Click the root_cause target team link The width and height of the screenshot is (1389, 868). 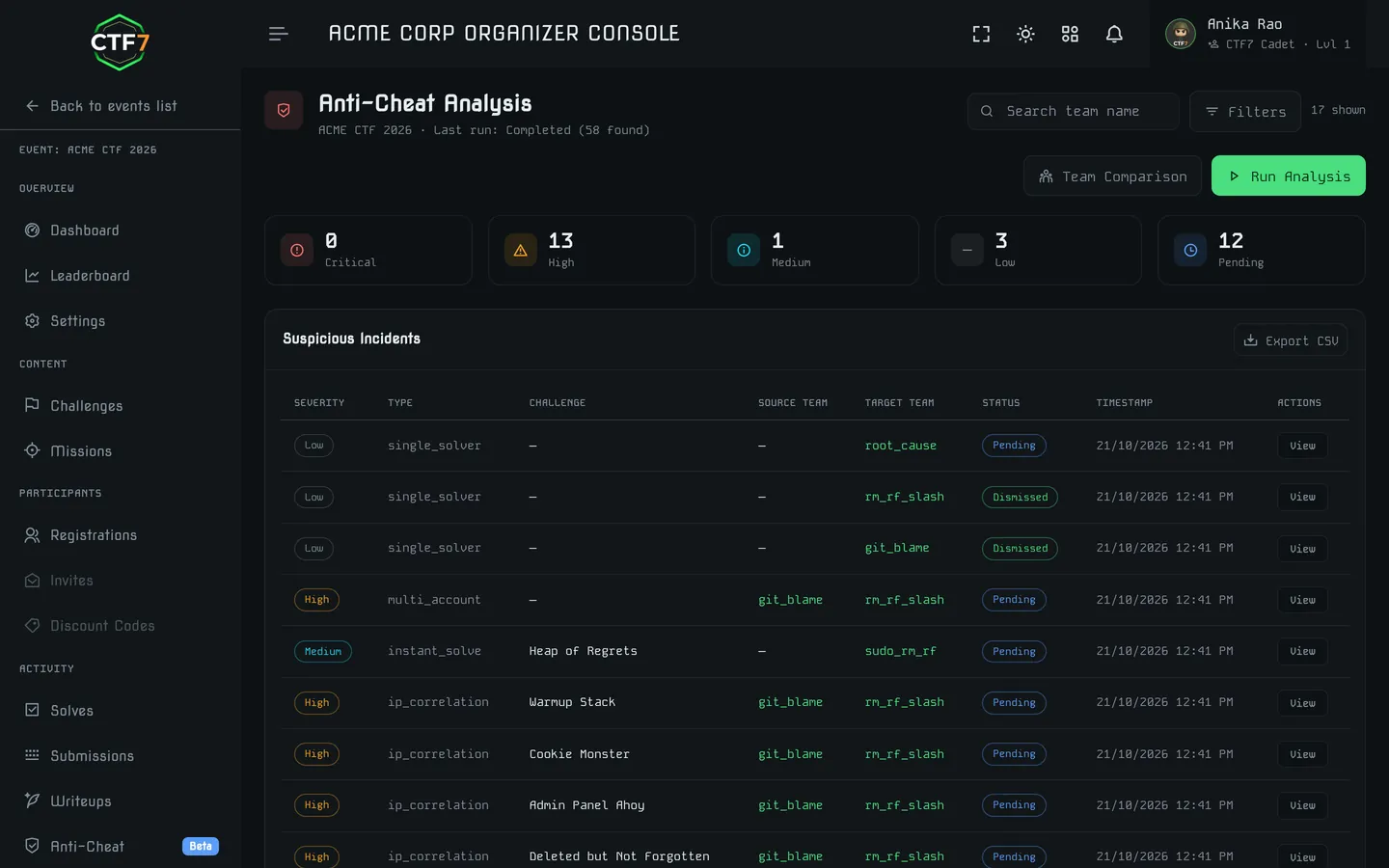[901, 446]
